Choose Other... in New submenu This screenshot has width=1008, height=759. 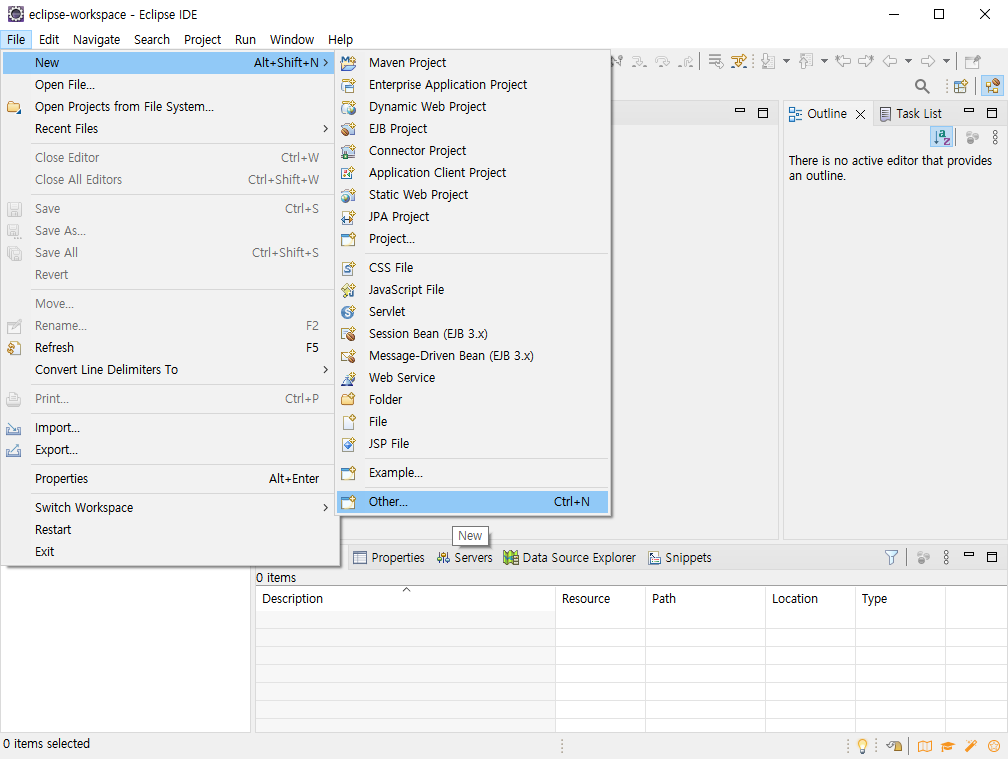point(472,501)
